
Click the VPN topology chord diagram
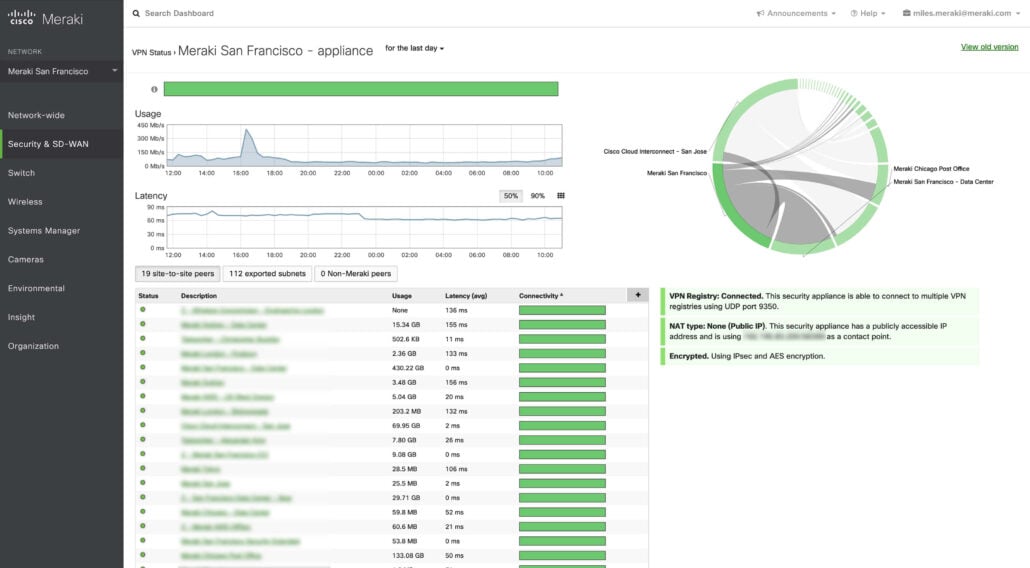click(x=800, y=166)
